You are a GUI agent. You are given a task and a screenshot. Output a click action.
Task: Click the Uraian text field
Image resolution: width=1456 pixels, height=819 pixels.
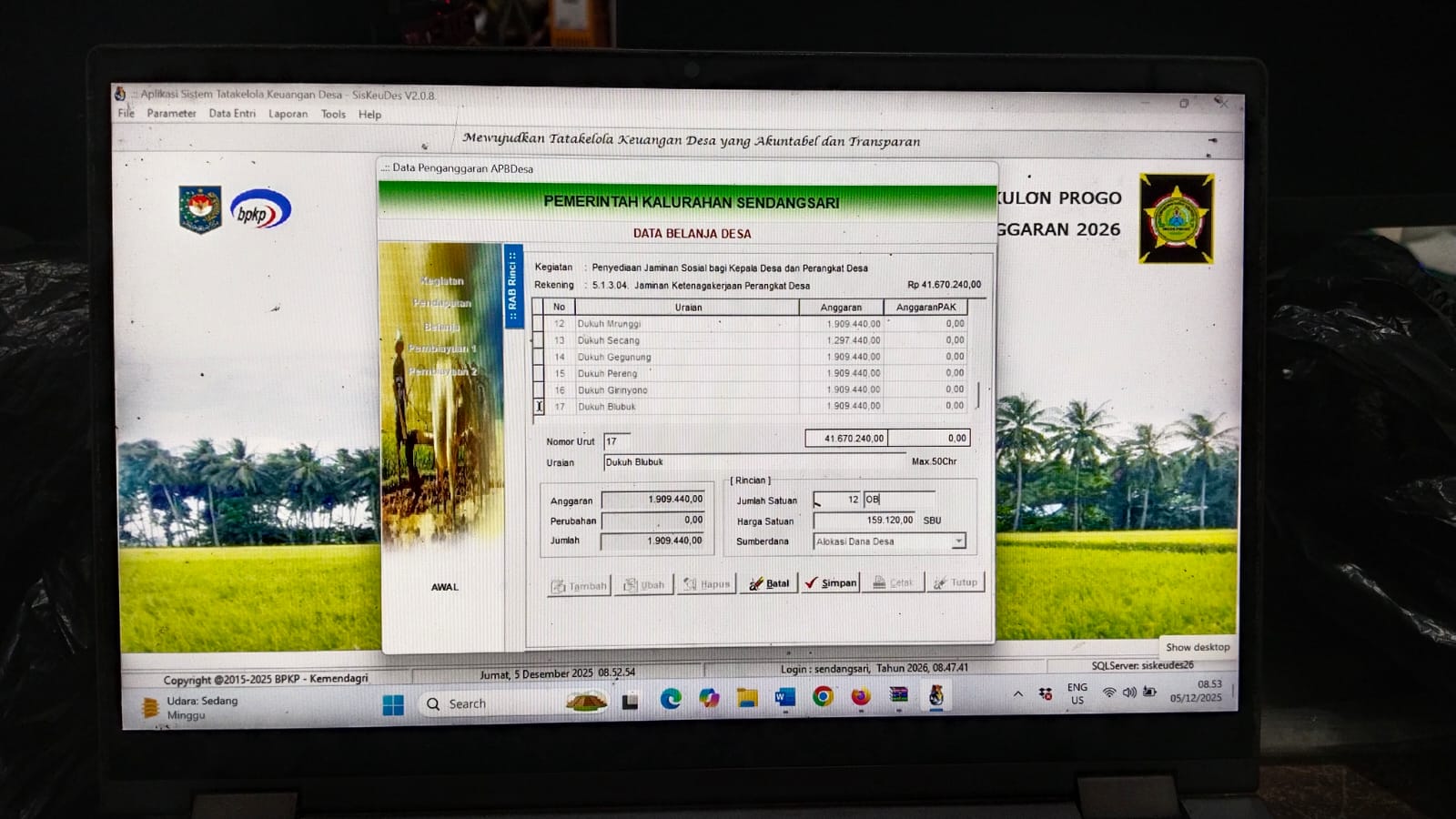(753, 462)
